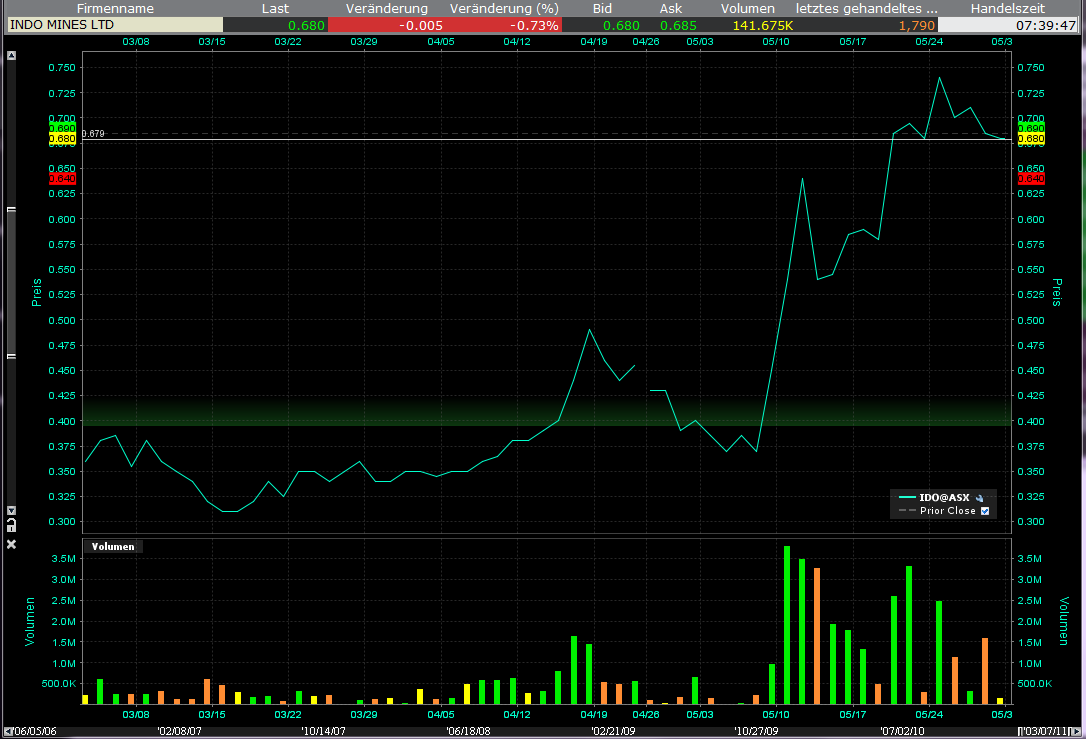
Task: Click the 0.679 prior close line label
Action: point(94,134)
